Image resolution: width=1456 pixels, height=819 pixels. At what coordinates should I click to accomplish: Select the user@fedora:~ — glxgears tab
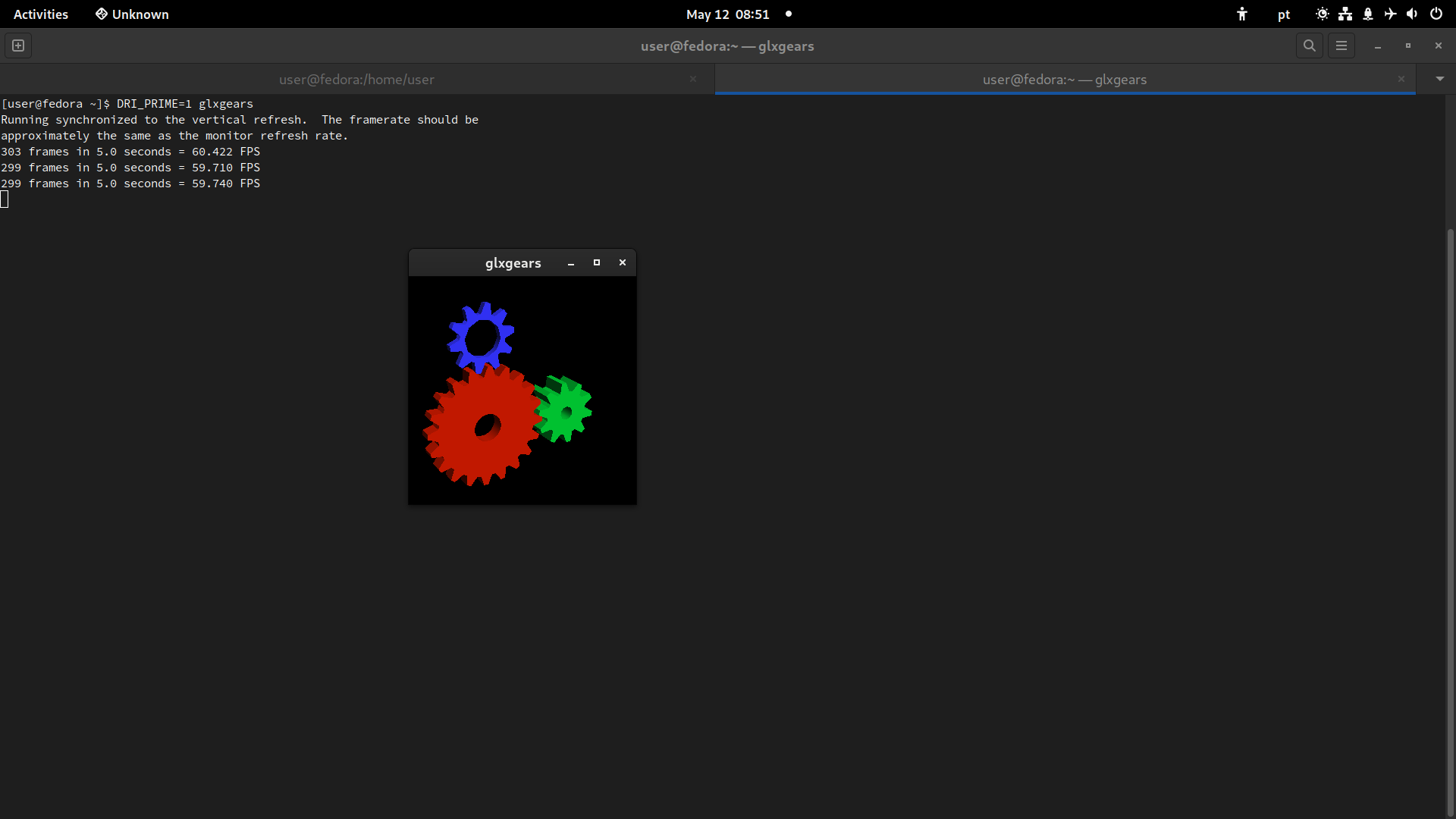(x=1064, y=80)
